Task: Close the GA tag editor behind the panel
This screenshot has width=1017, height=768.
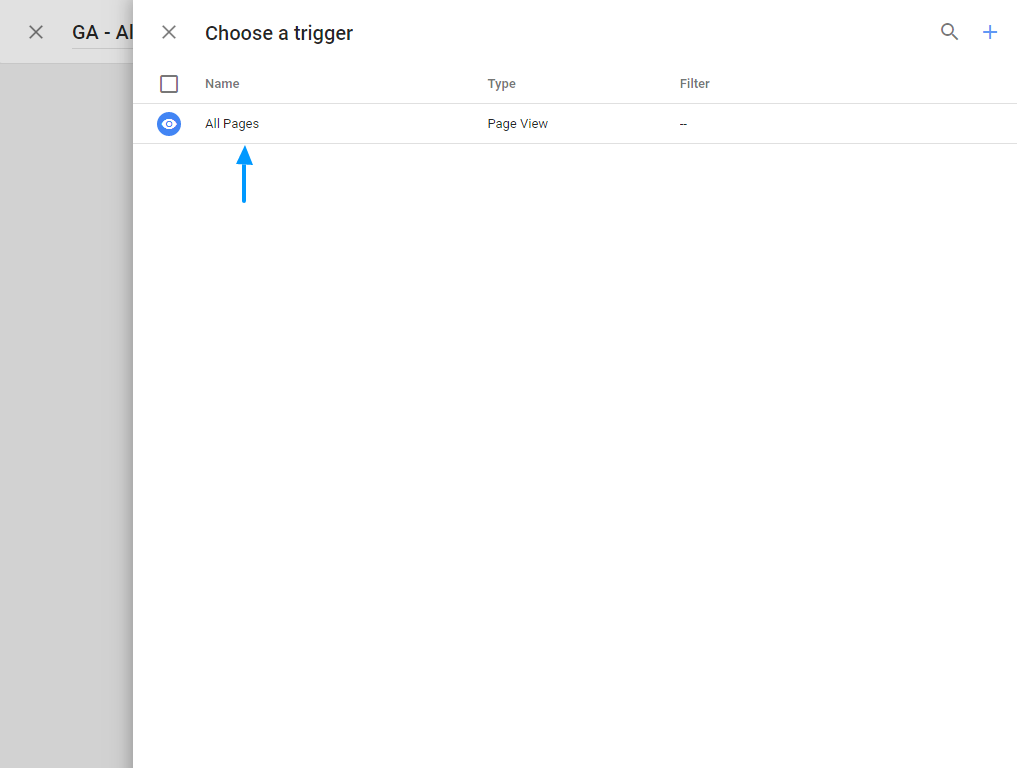Action: (x=36, y=32)
